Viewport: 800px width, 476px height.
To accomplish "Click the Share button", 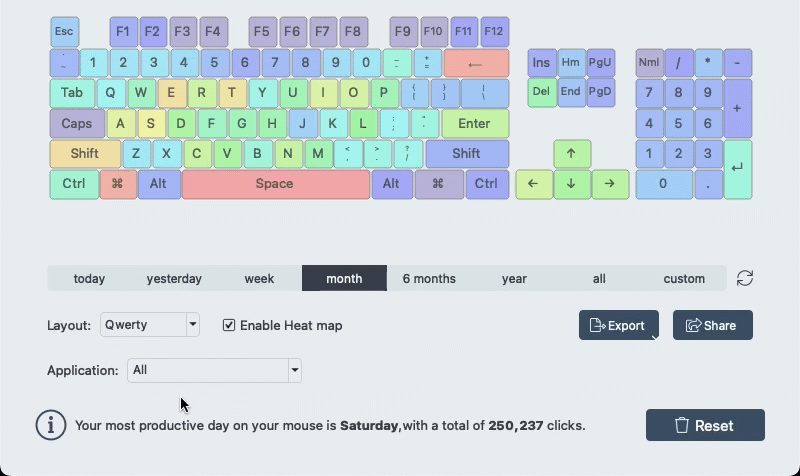I will click(712, 325).
